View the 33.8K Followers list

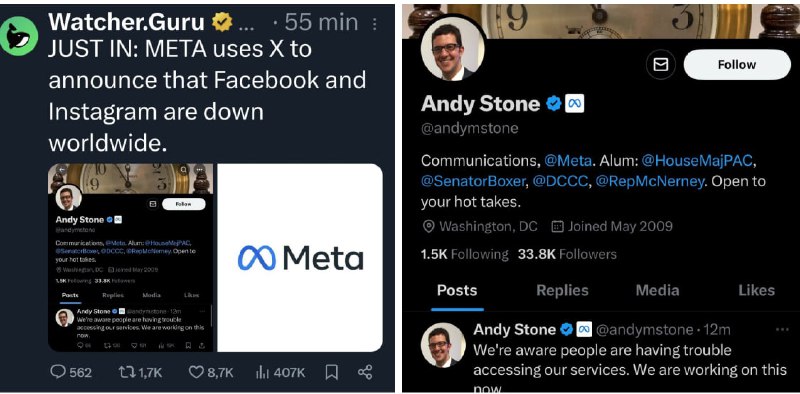click(x=567, y=254)
